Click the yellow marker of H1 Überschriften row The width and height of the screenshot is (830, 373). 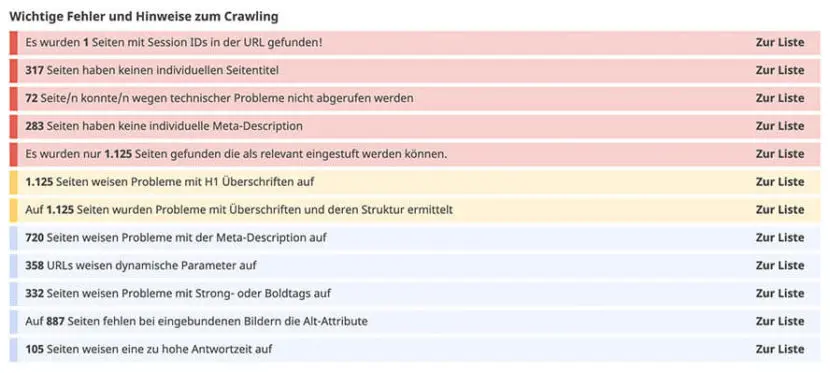(x=13, y=182)
